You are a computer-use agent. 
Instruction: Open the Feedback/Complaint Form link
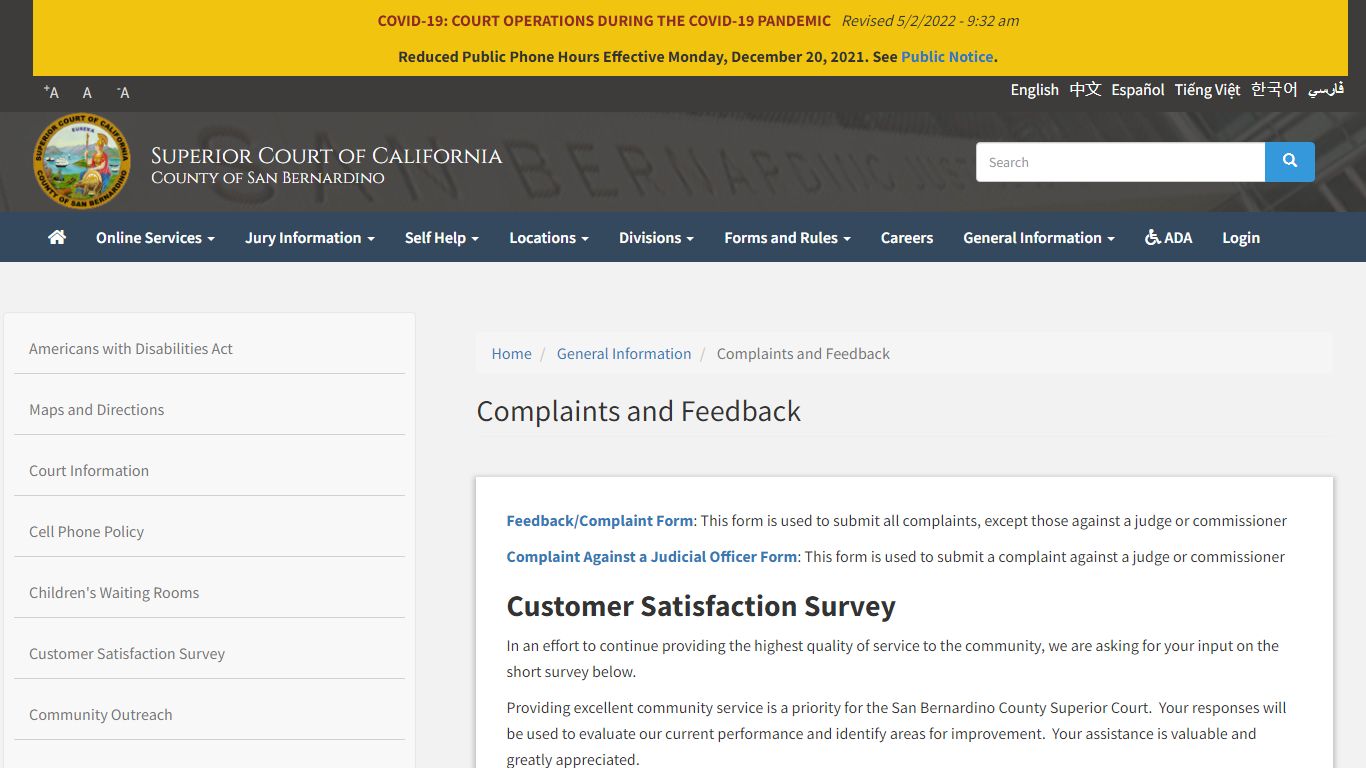600,520
